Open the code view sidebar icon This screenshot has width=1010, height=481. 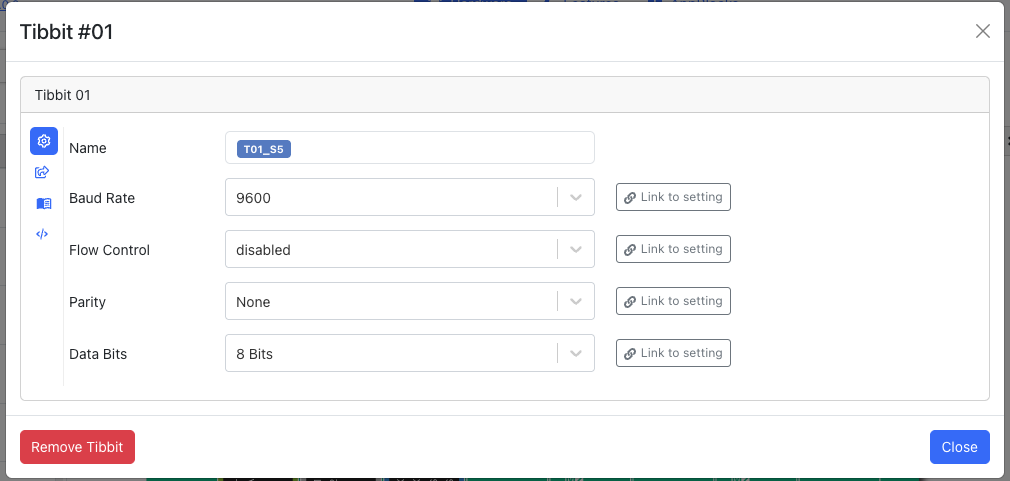tap(42, 234)
